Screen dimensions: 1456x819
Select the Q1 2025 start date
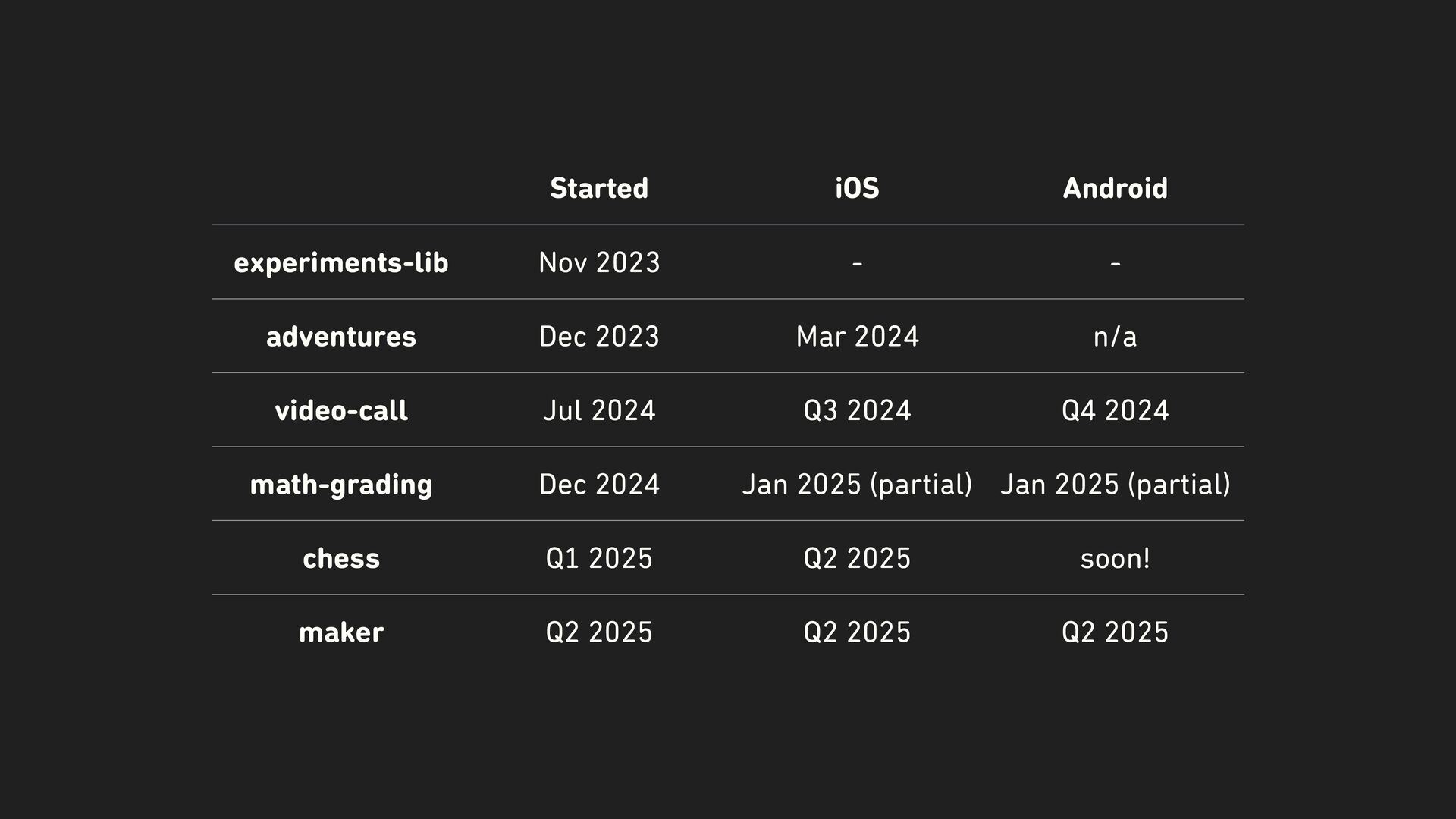pos(599,558)
